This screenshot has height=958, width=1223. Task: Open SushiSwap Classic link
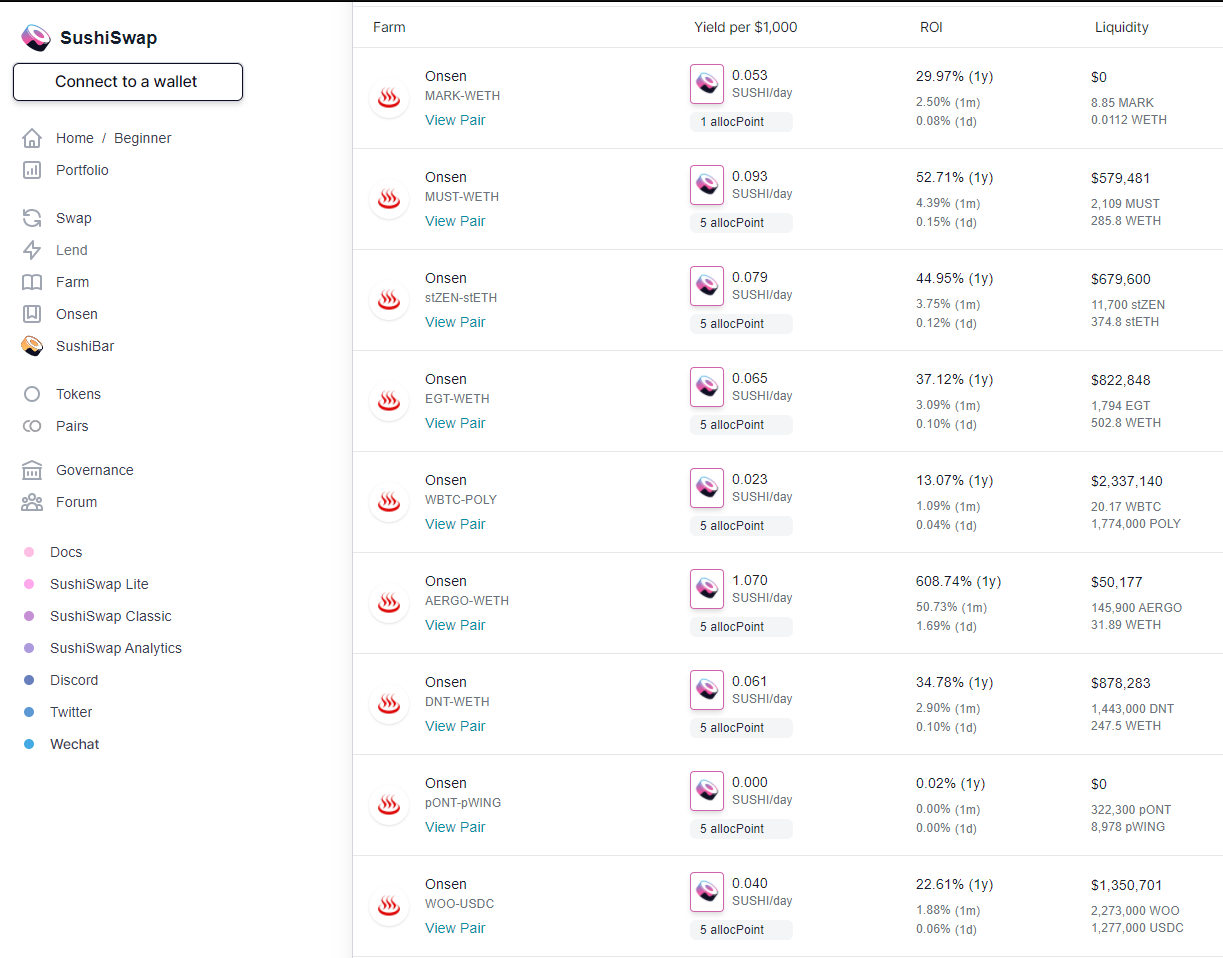click(111, 616)
